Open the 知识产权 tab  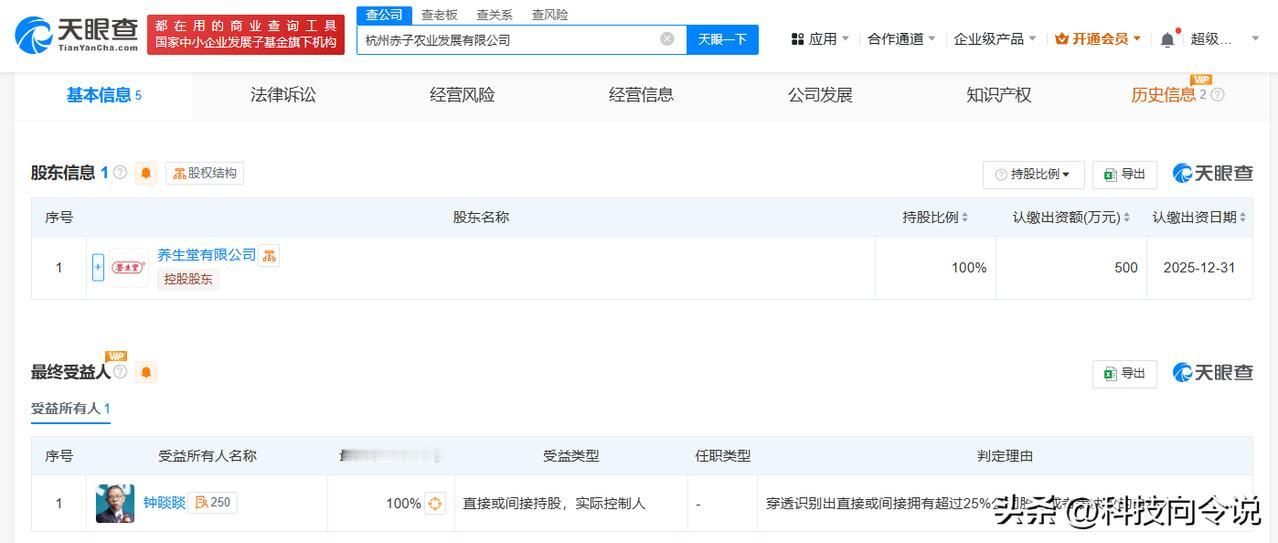[999, 95]
